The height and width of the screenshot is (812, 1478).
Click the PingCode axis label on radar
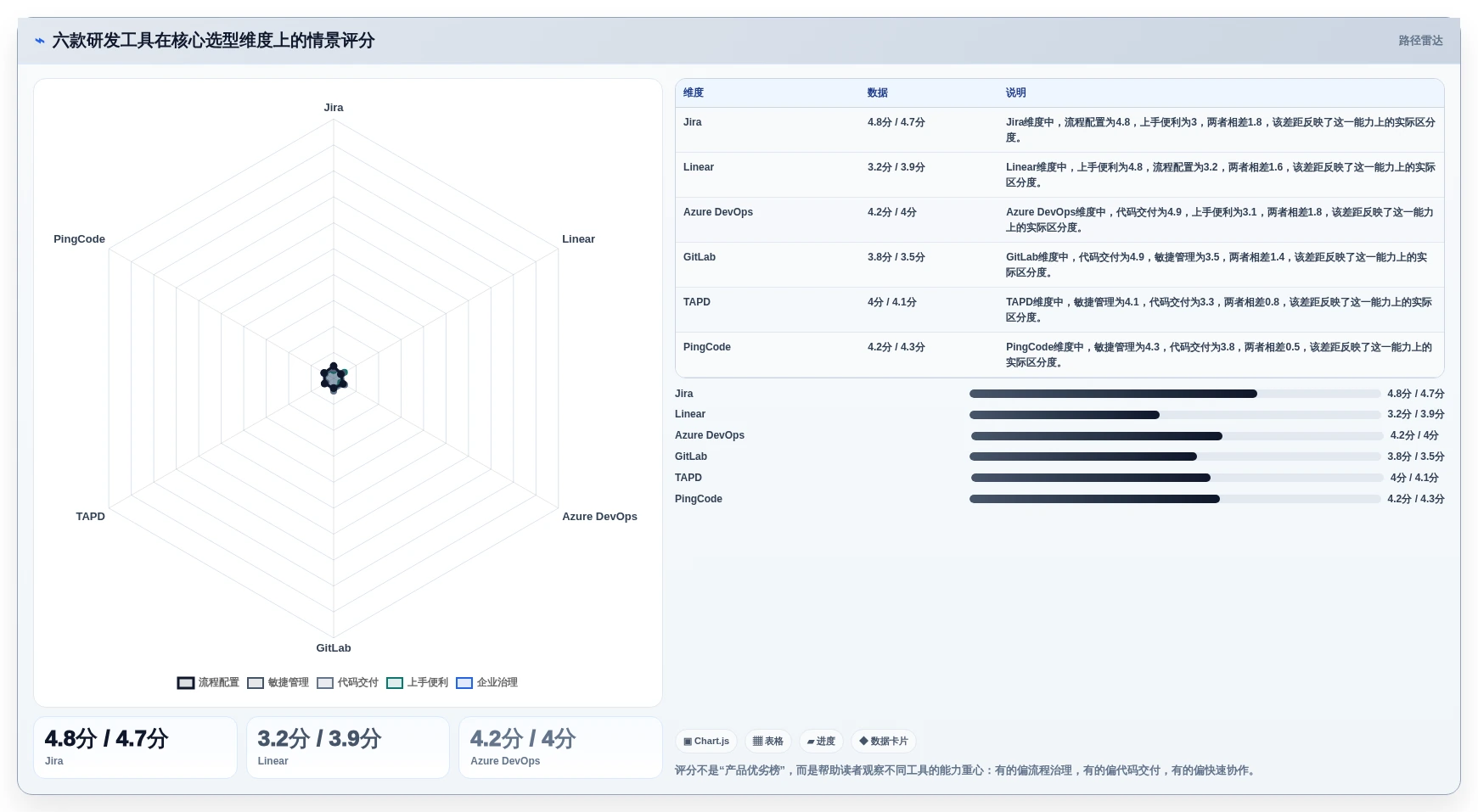[80, 239]
